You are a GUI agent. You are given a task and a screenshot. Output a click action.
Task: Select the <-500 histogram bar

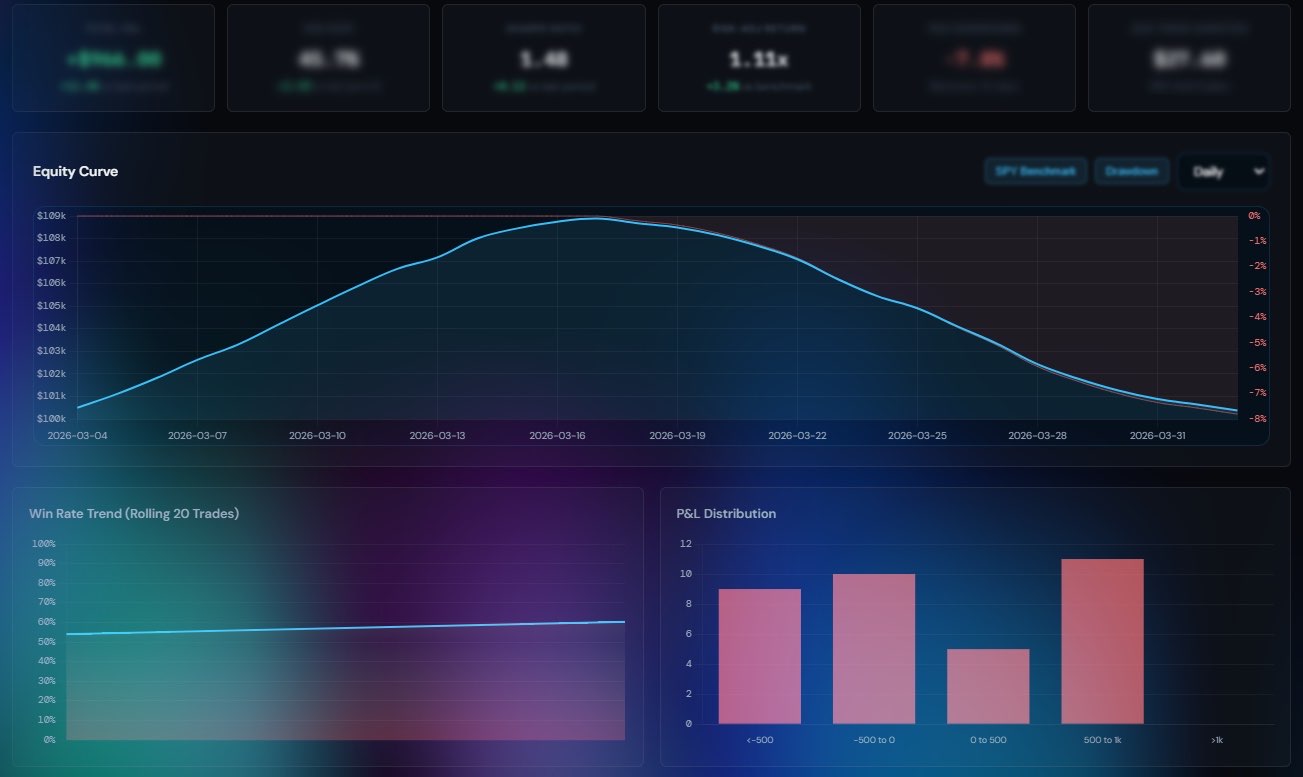(x=760, y=656)
